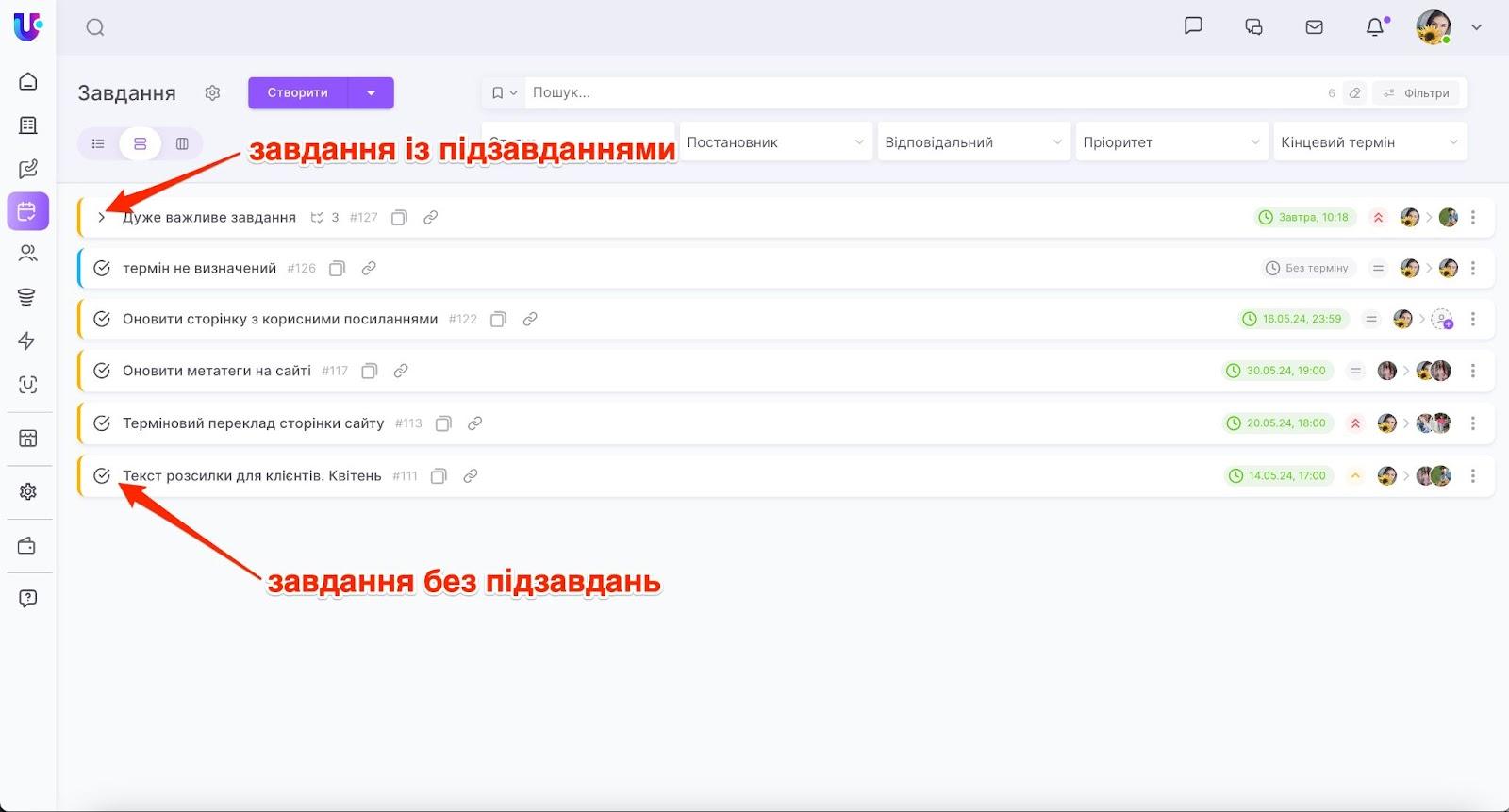This screenshot has width=1509, height=812.
Task: Open task термін не визначений
Action: point(199,268)
